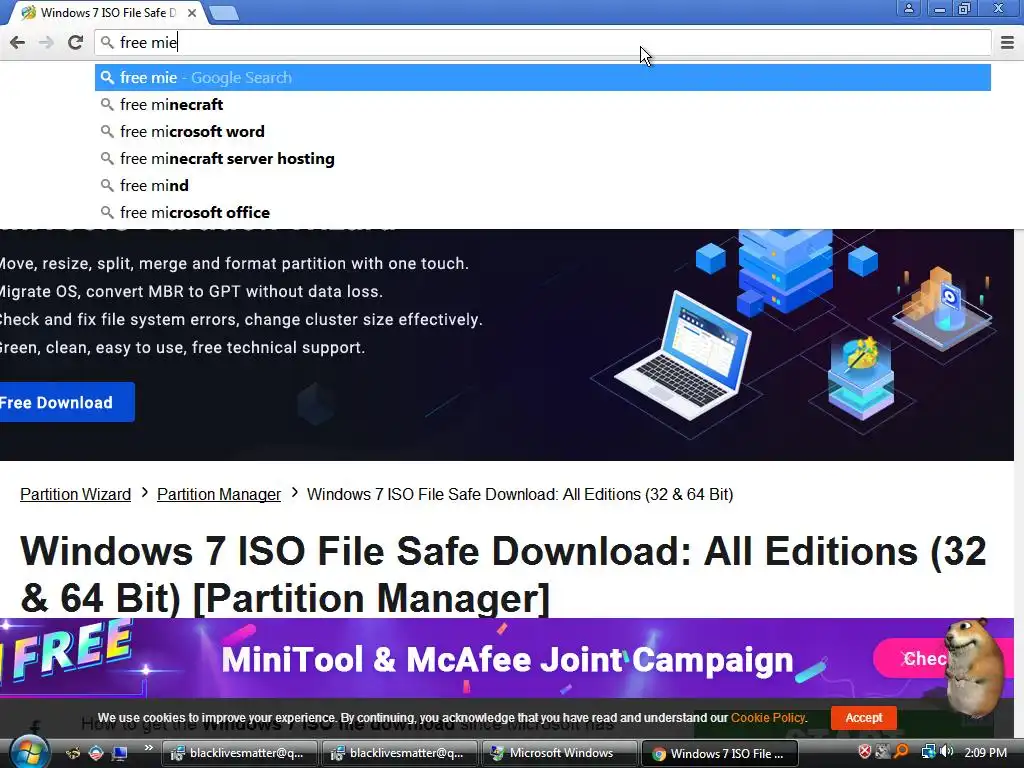Click the article heading "Windows 7 ISO File Safe Download"
This screenshot has width=1024, height=768.
pyautogui.click(x=503, y=575)
